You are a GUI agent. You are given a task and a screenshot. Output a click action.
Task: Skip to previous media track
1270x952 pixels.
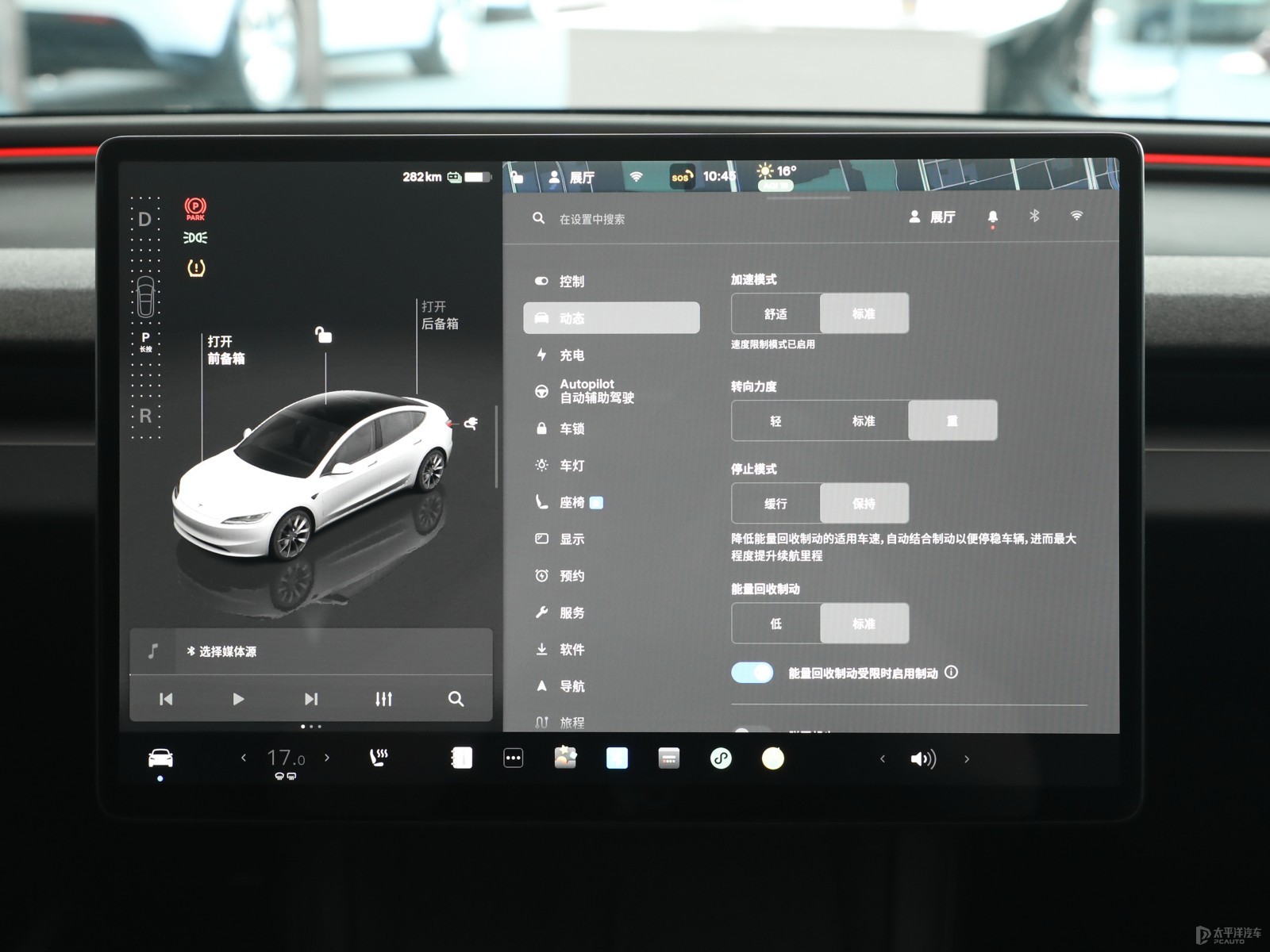tap(166, 699)
